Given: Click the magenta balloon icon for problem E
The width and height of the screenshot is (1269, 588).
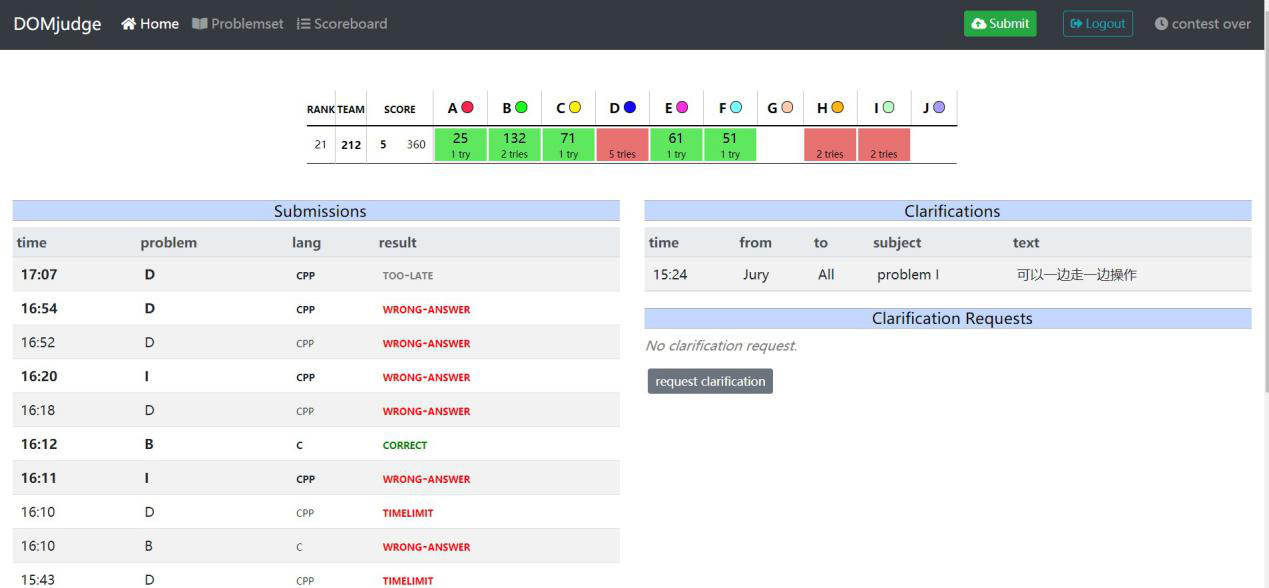Looking at the screenshot, I should (x=682, y=108).
